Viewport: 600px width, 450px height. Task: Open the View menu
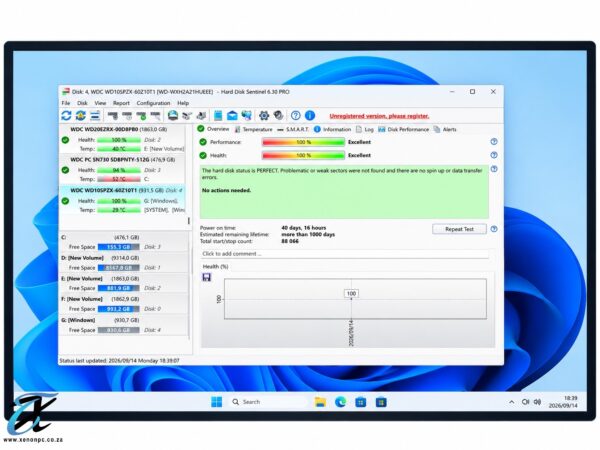coord(100,103)
